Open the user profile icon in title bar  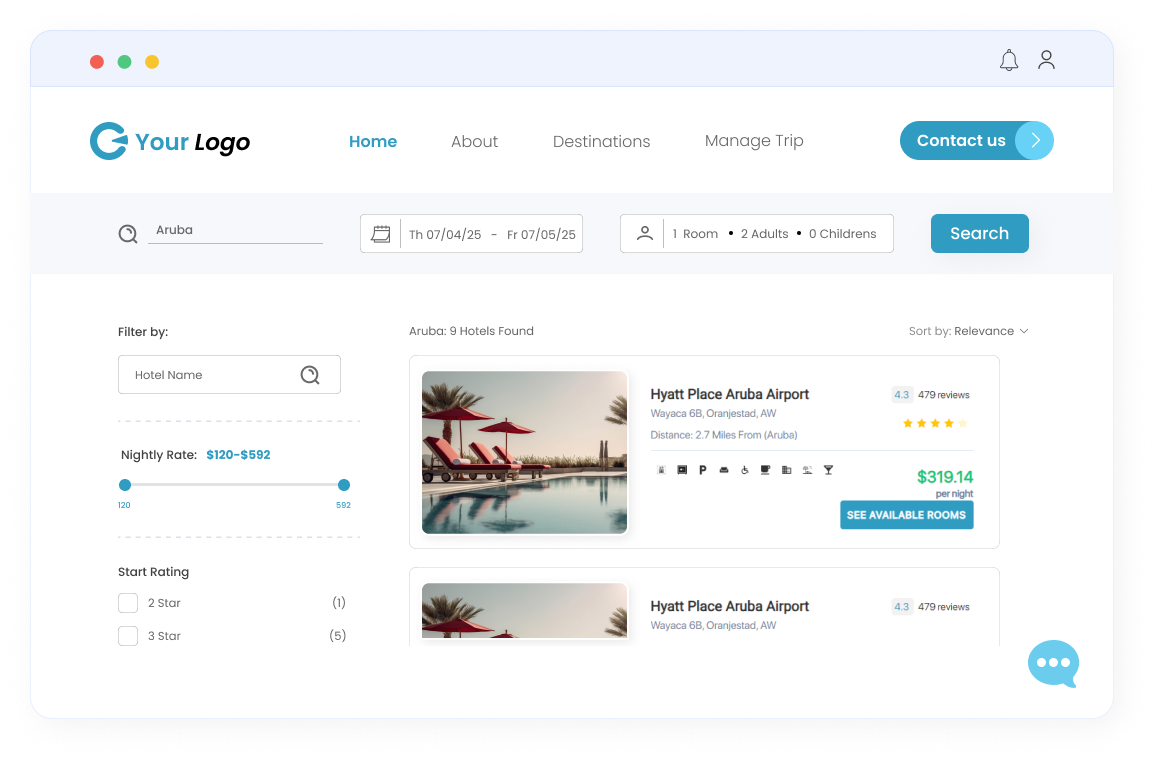pos(1046,60)
